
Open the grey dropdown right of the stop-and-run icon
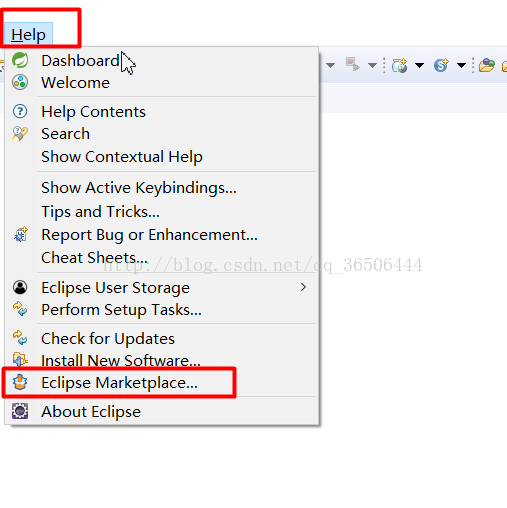click(x=372, y=65)
